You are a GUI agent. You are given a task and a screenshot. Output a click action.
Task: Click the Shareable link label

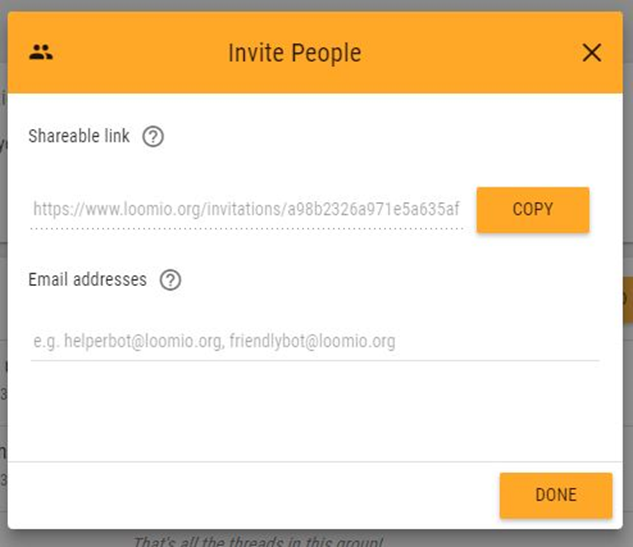pyautogui.click(x=79, y=137)
